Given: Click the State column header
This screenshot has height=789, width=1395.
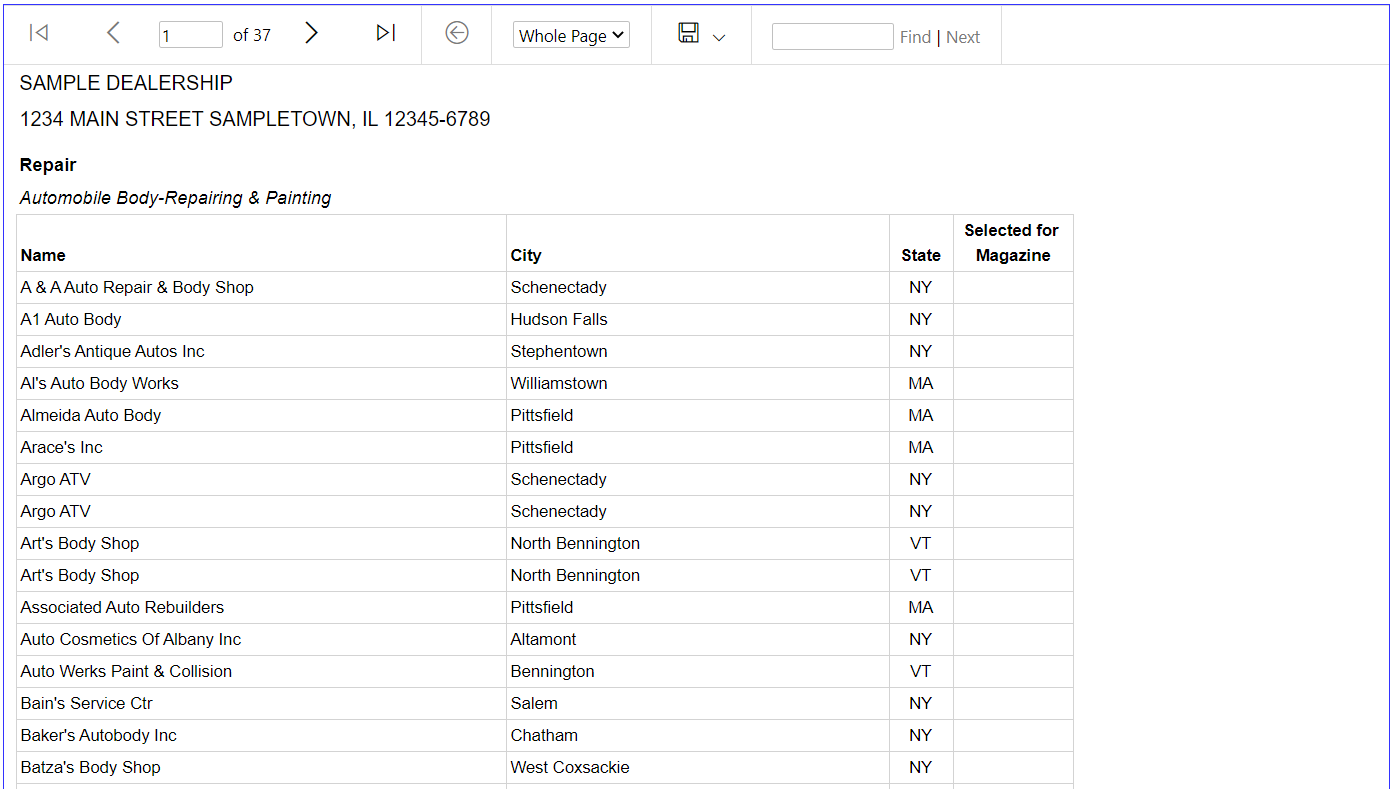Looking at the screenshot, I should (x=920, y=255).
